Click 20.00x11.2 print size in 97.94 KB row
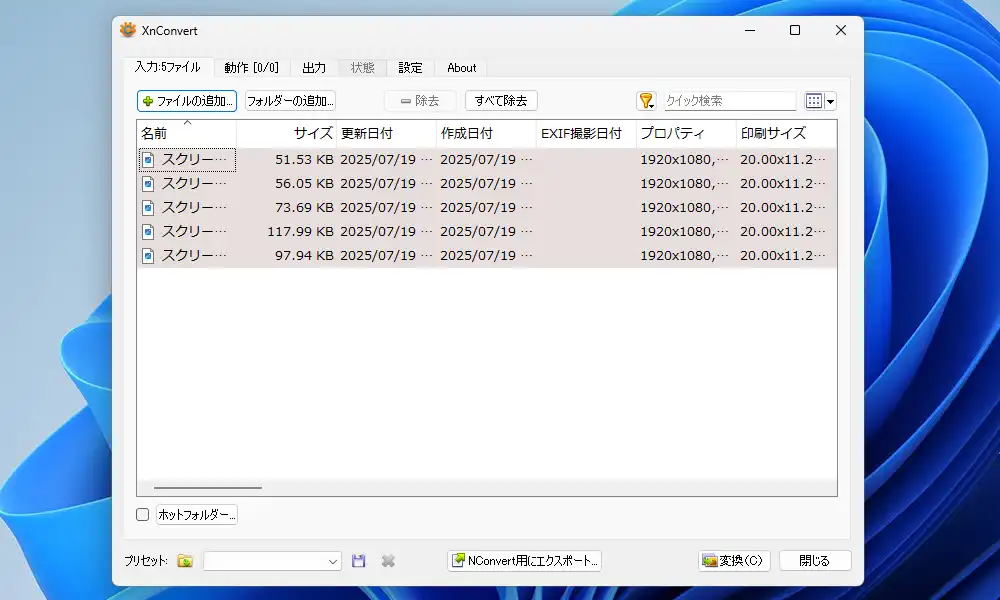 783,256
